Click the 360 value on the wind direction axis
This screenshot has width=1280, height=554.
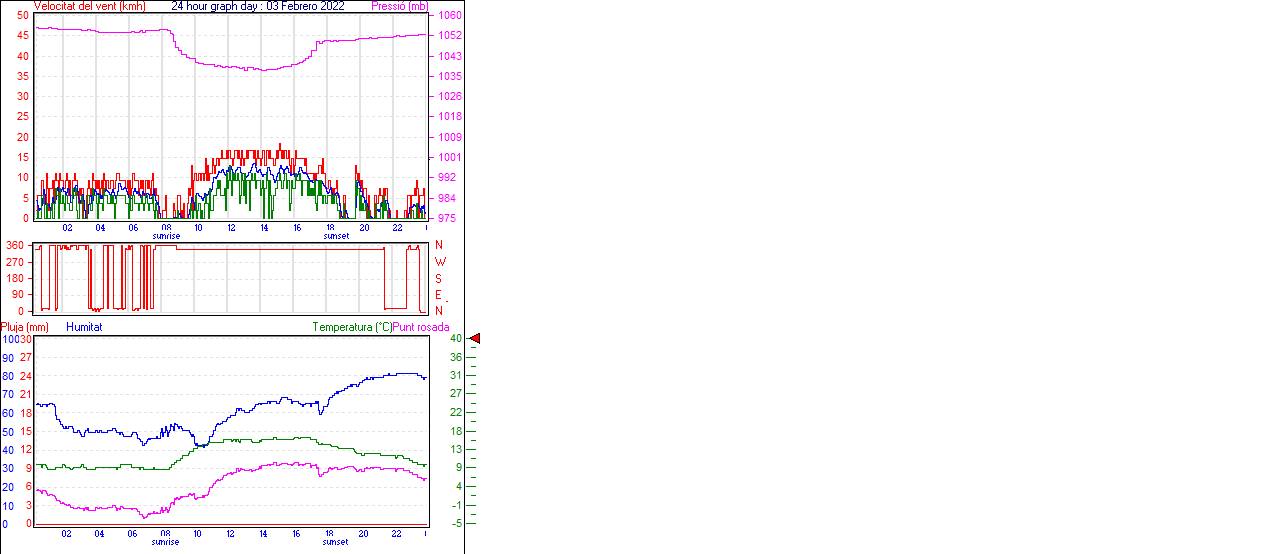(15, 245)
